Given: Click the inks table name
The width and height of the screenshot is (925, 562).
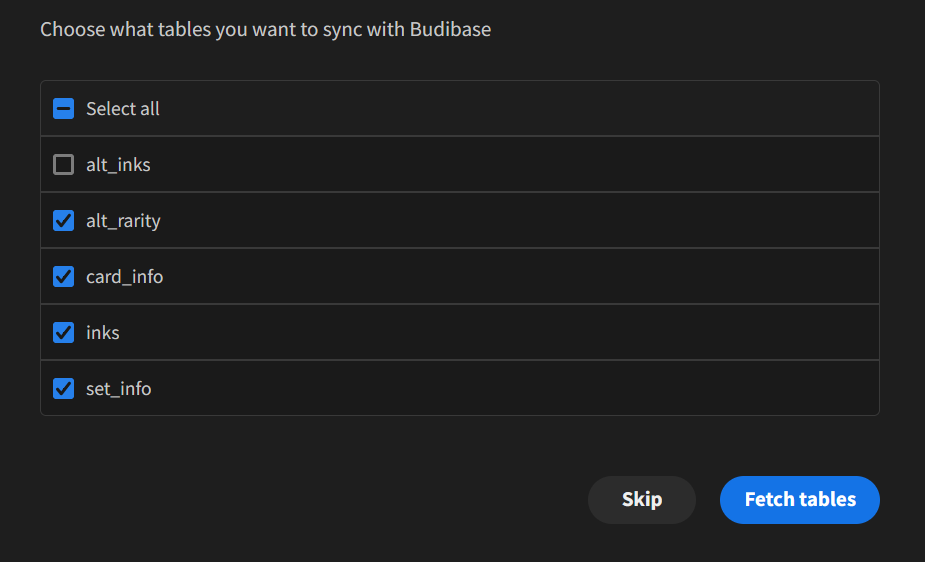Looking at the screenshot, I should pos(103,333).
